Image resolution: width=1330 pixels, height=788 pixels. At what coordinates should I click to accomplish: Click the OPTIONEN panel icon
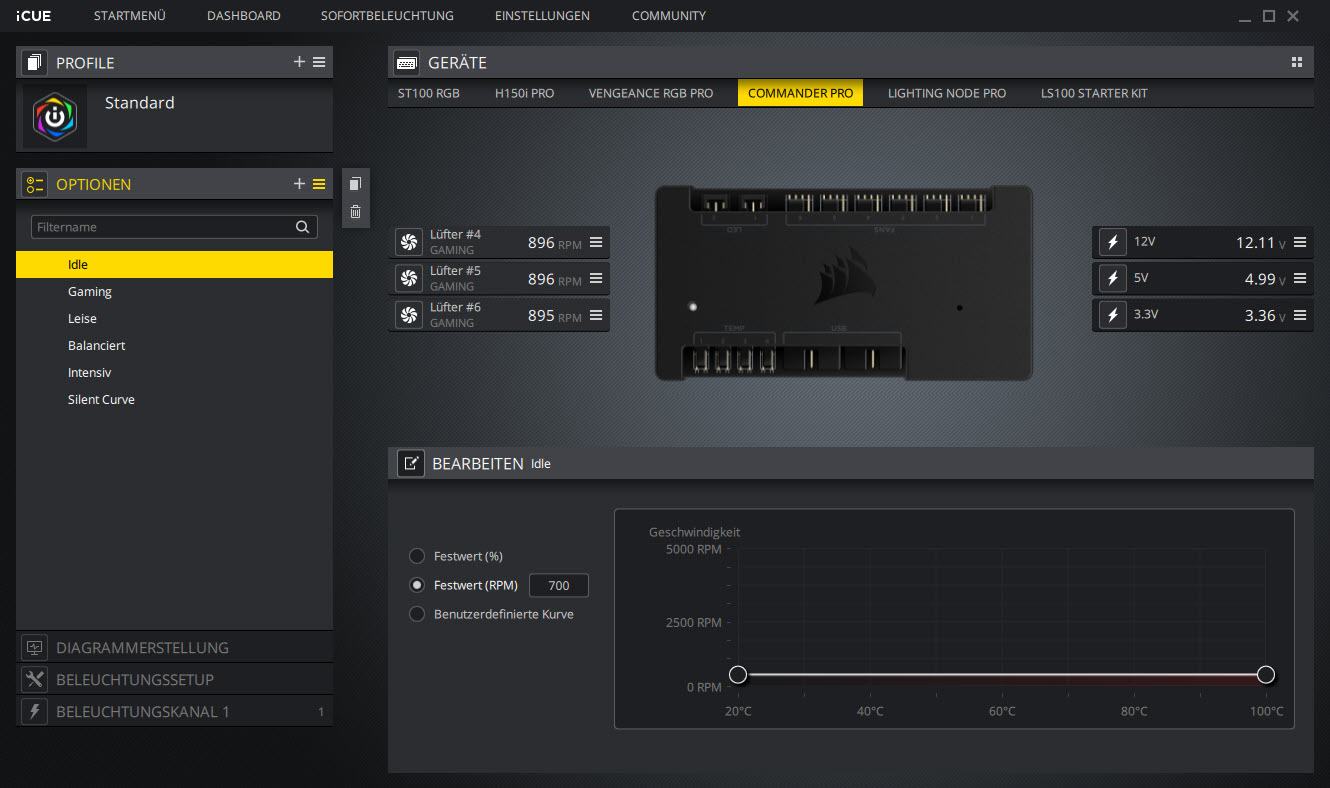click(35, 184)
